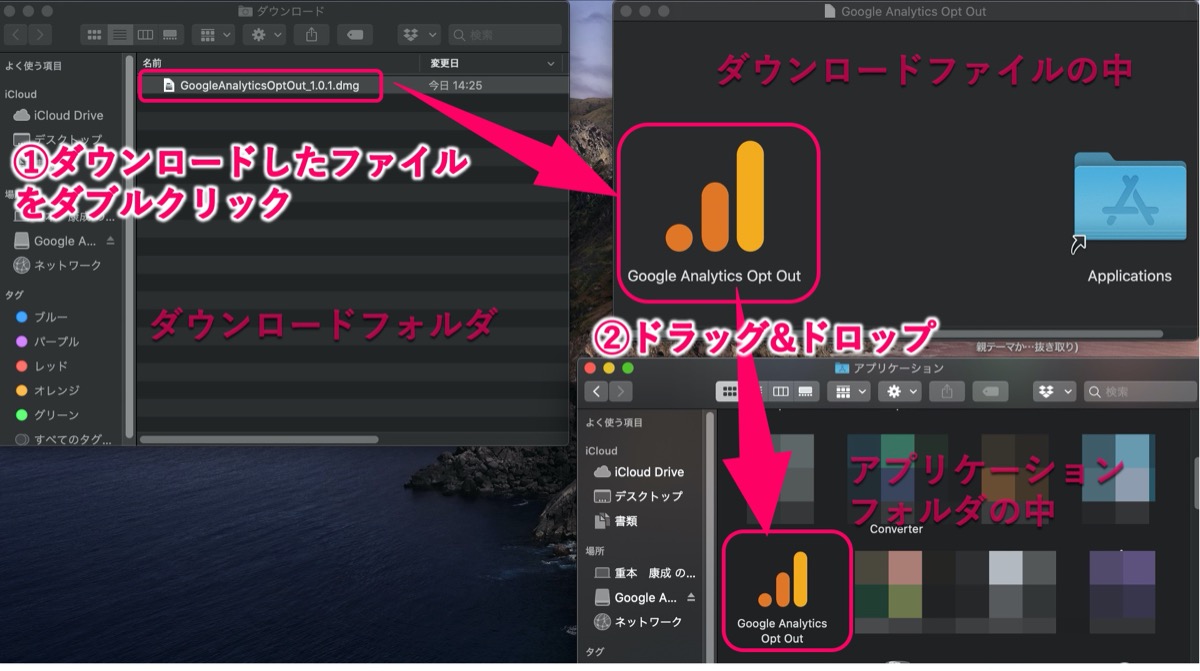Switch Downloads window to icon view
This screenshot has height=671, width=1200.
tap(95, 34)
